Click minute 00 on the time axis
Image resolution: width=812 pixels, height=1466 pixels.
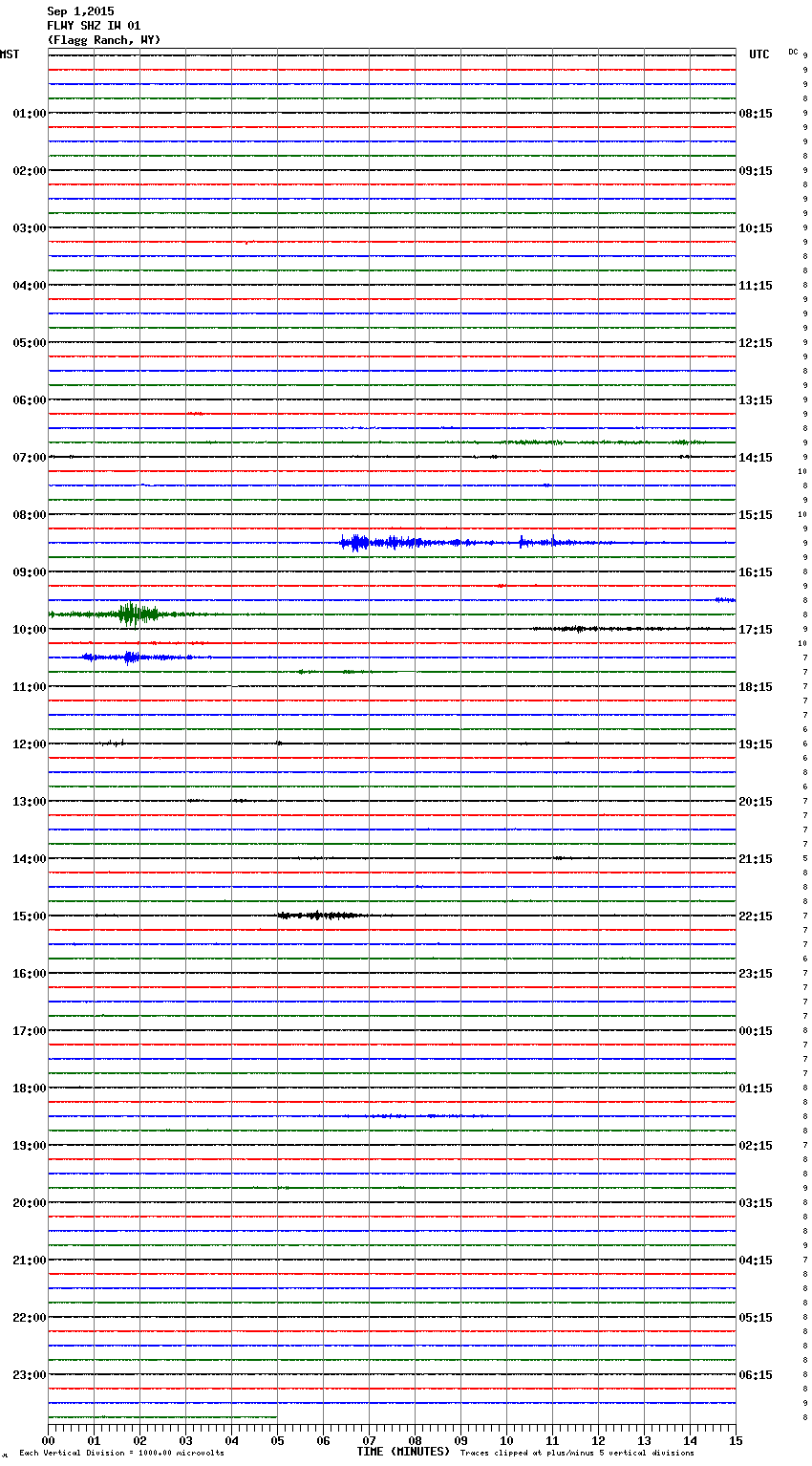pyautogui.click(x=48, y=1441)
